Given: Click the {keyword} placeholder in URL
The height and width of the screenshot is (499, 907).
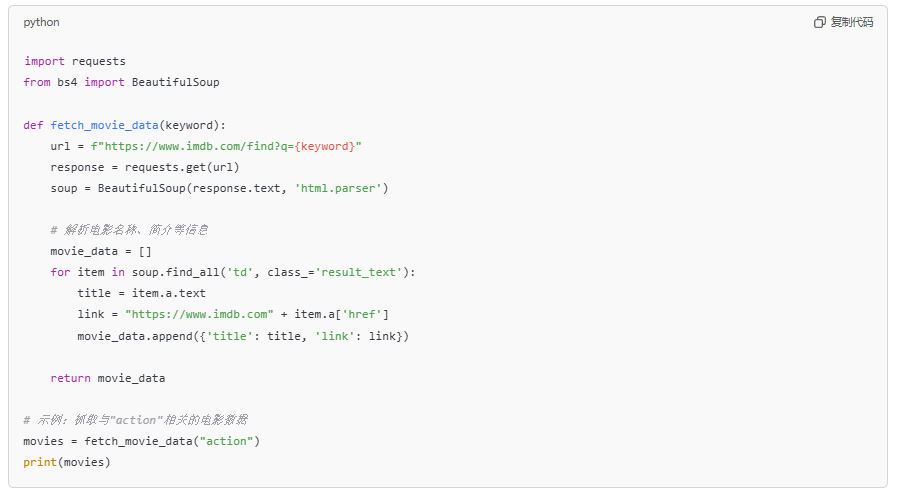Looking at the screenshot, I should pyautogui.click(x=325, y=146).
